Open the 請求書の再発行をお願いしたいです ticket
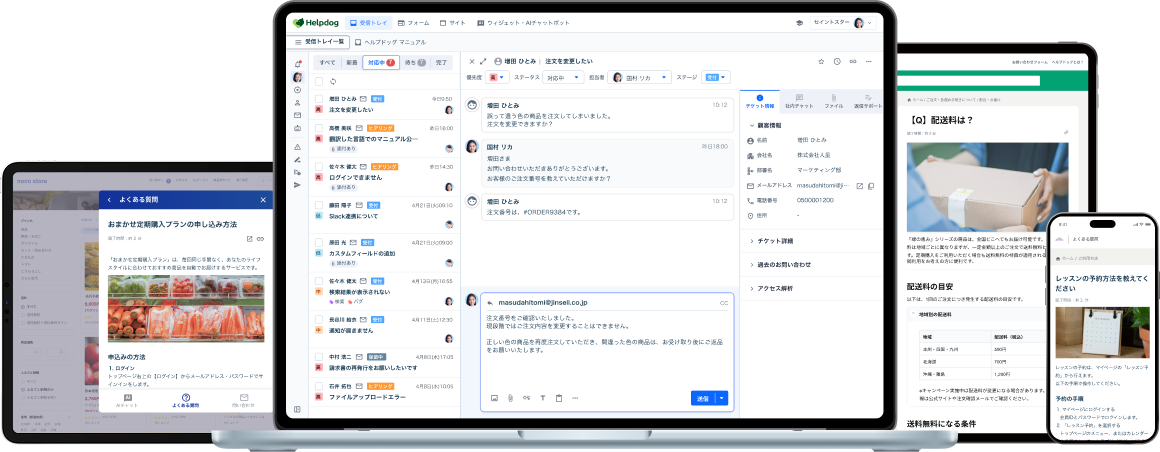Screen dimensions: 1160x452 coord(374,367)
